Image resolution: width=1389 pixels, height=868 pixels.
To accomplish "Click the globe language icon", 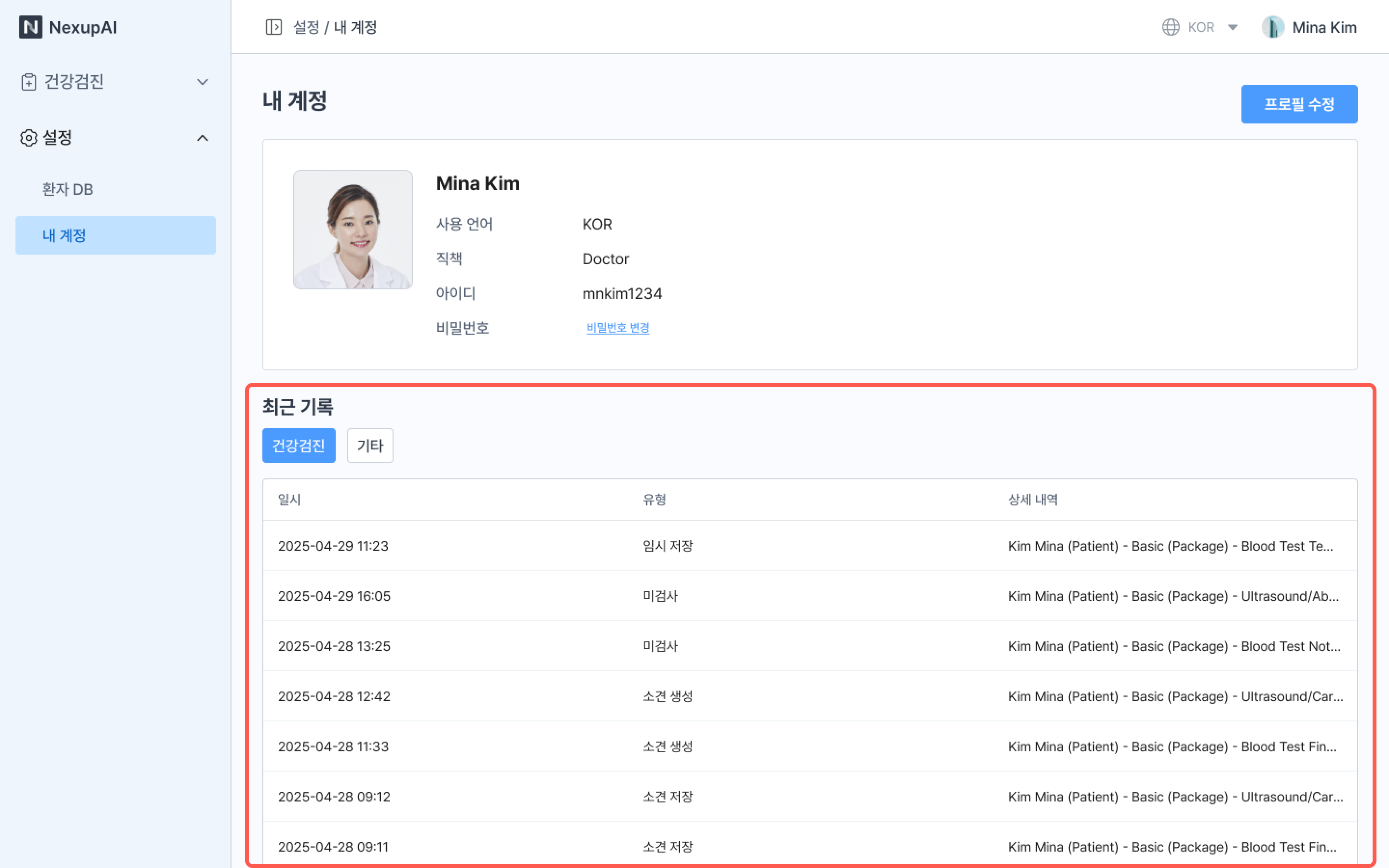I will click(x=1171, y=27).
